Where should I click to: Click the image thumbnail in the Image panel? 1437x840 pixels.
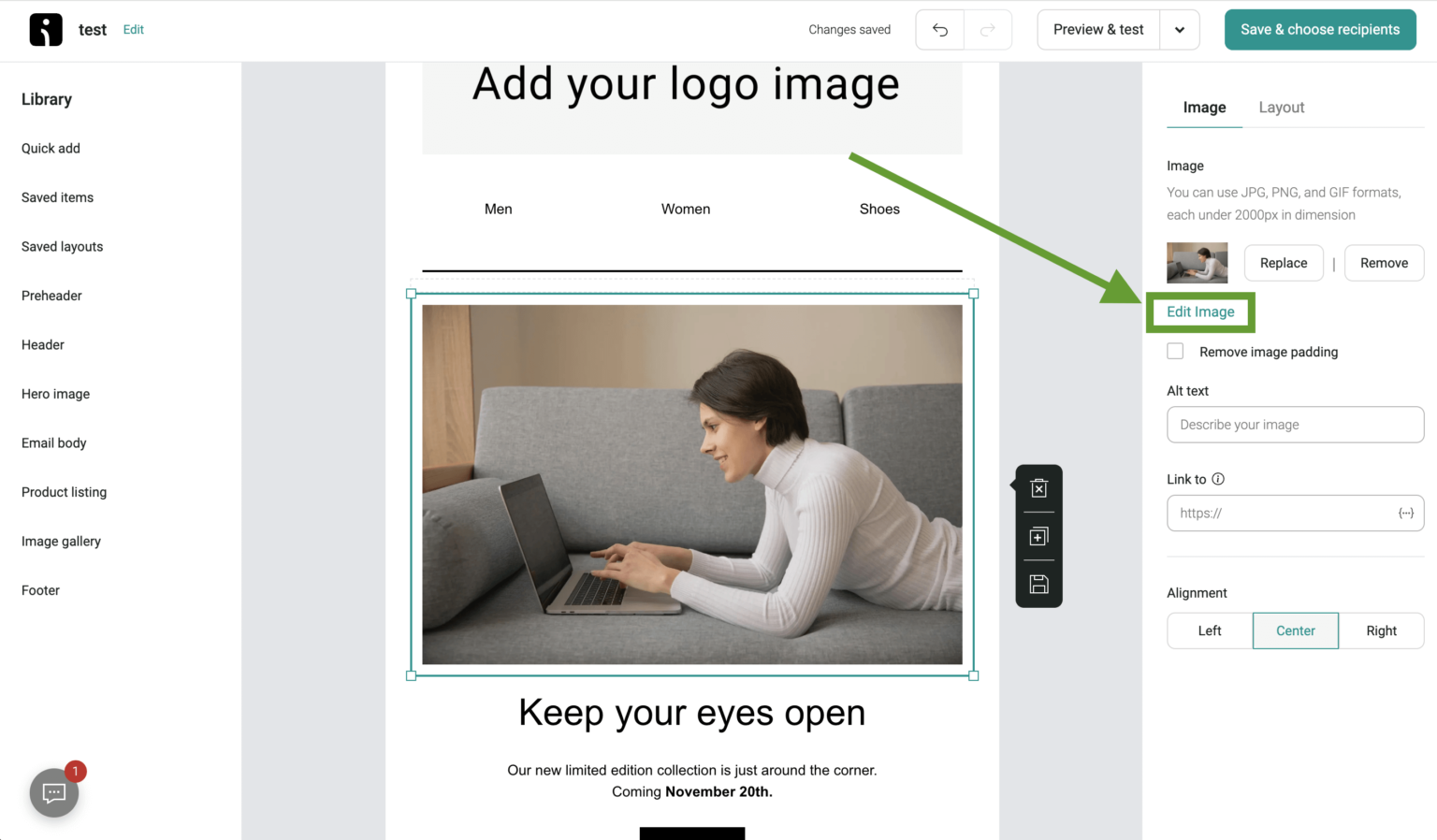coord(1197,263)
